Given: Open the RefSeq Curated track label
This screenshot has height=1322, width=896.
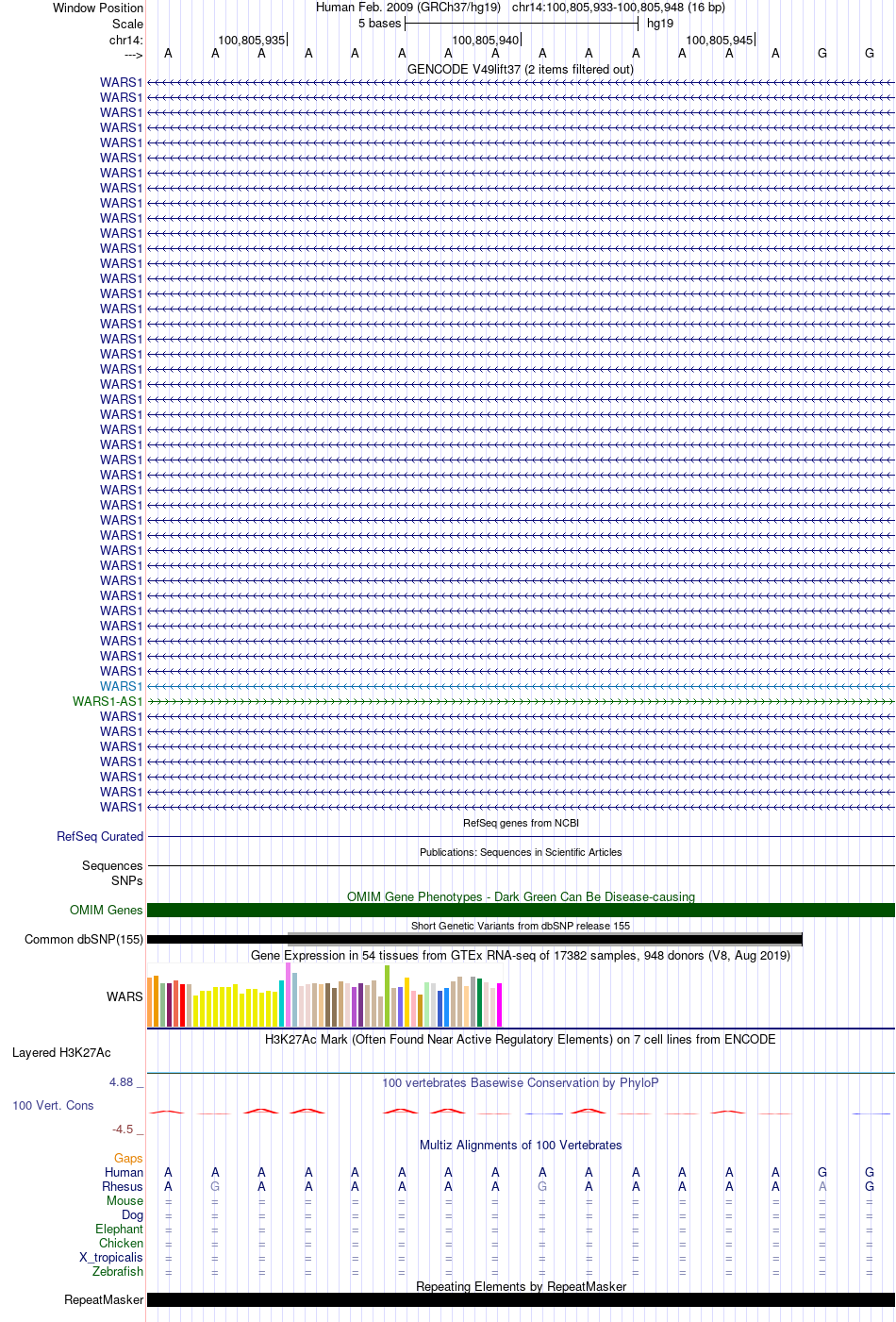Looking at the screenshot, I should (x=100, y=836).
